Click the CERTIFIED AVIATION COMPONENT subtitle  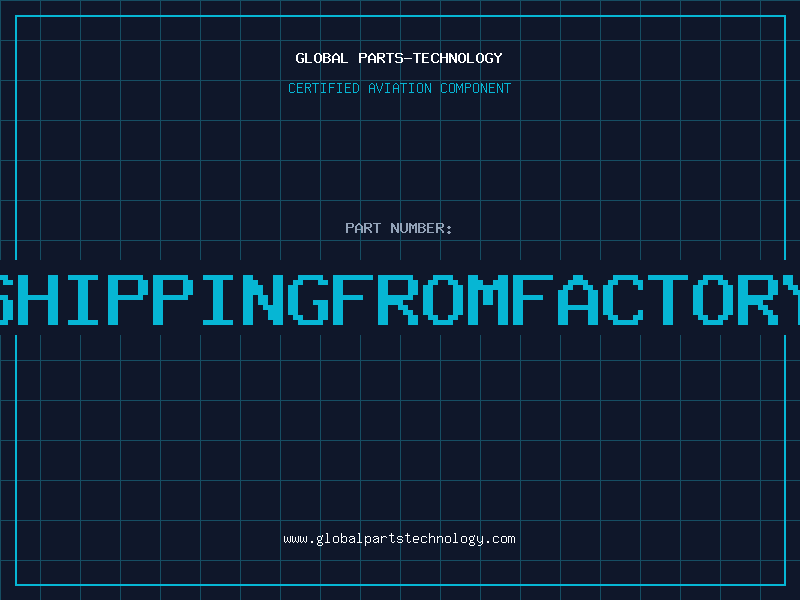399,88
